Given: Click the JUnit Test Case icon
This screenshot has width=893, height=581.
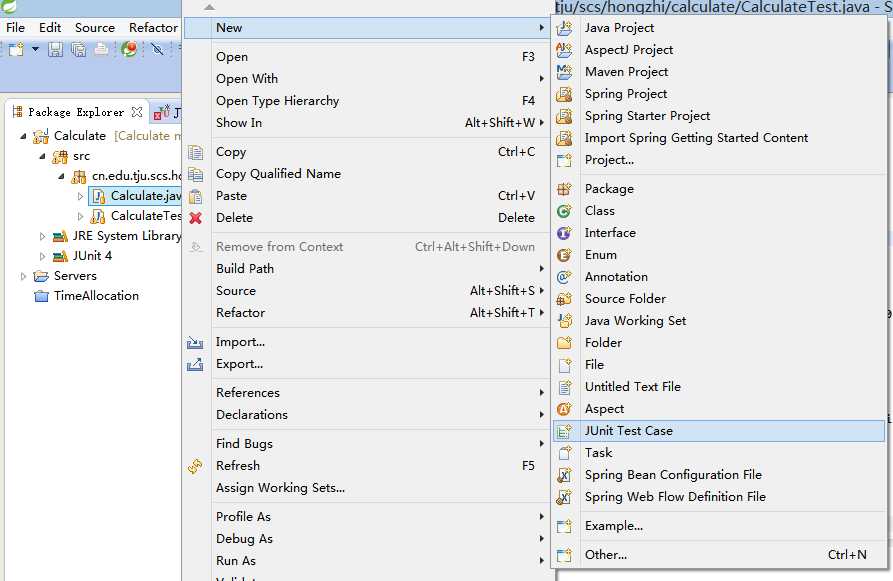Looking at the screenshot, I should click(565, 431).
